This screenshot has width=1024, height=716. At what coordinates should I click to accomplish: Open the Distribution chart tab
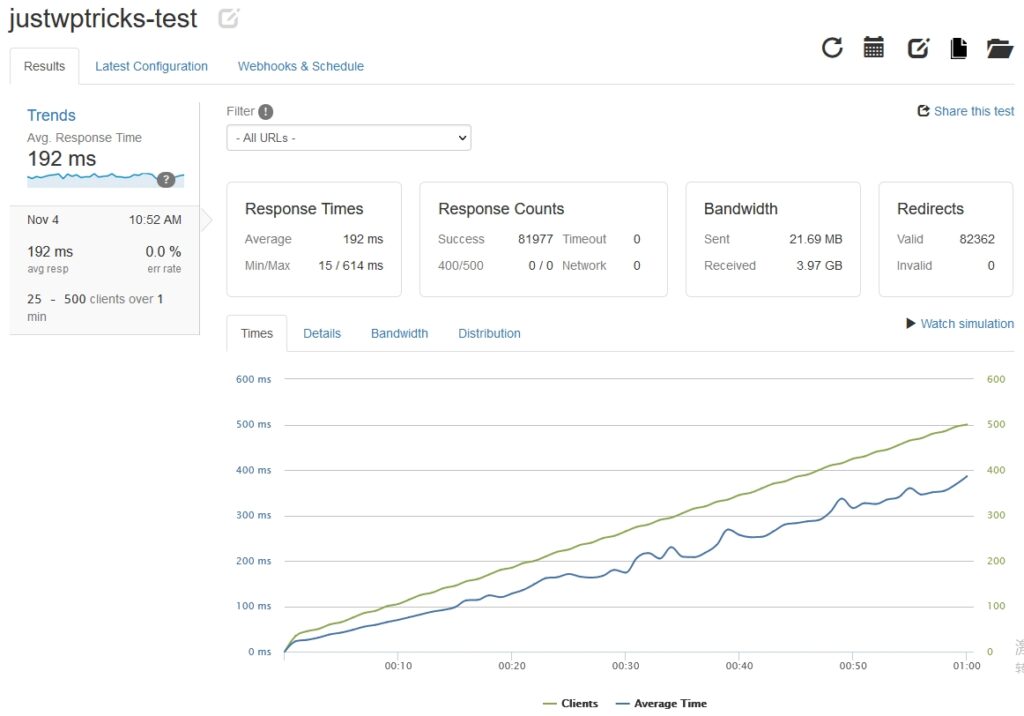[489, 333]
